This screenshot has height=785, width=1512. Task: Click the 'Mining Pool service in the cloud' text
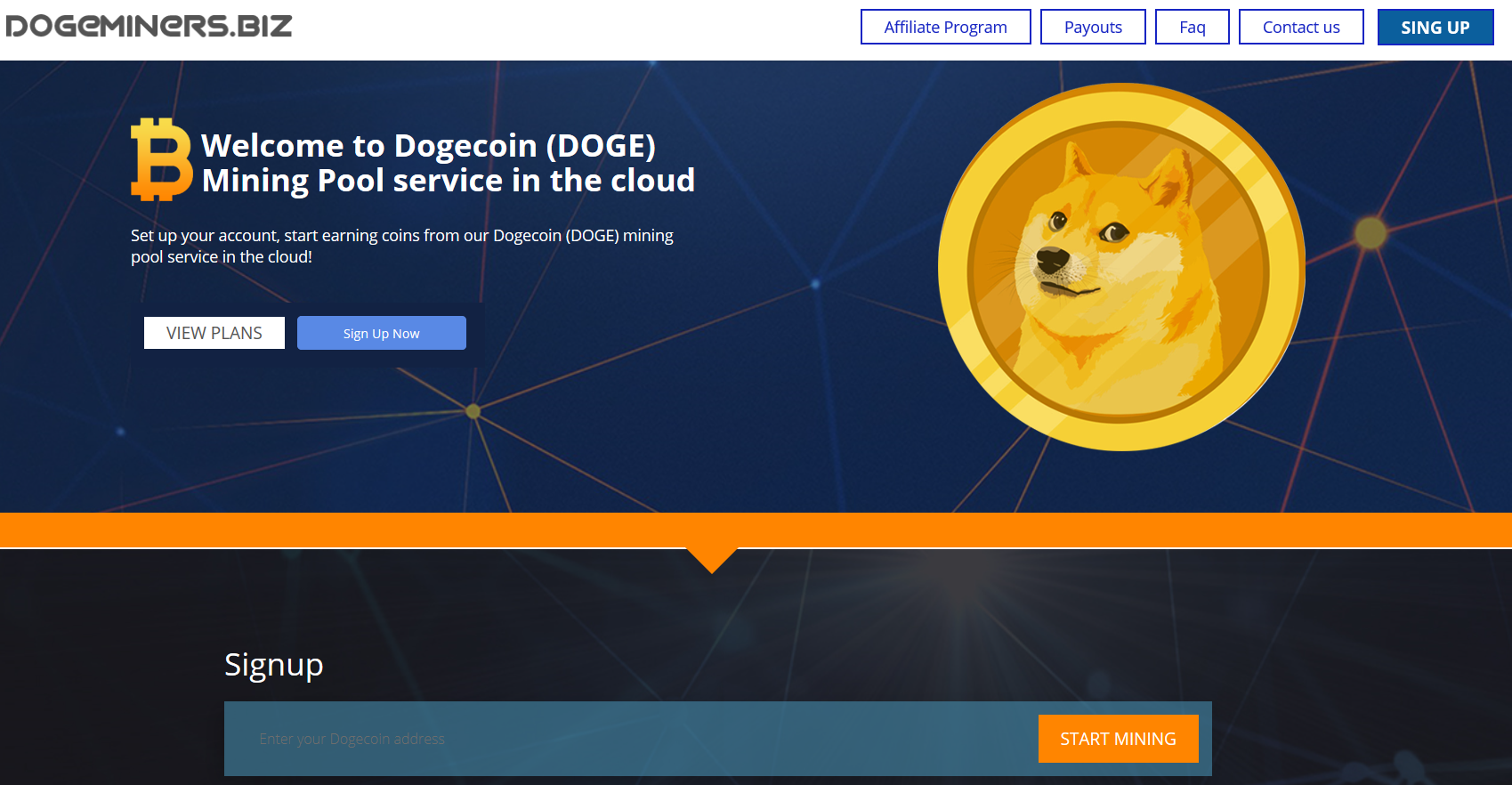(449, 181)
